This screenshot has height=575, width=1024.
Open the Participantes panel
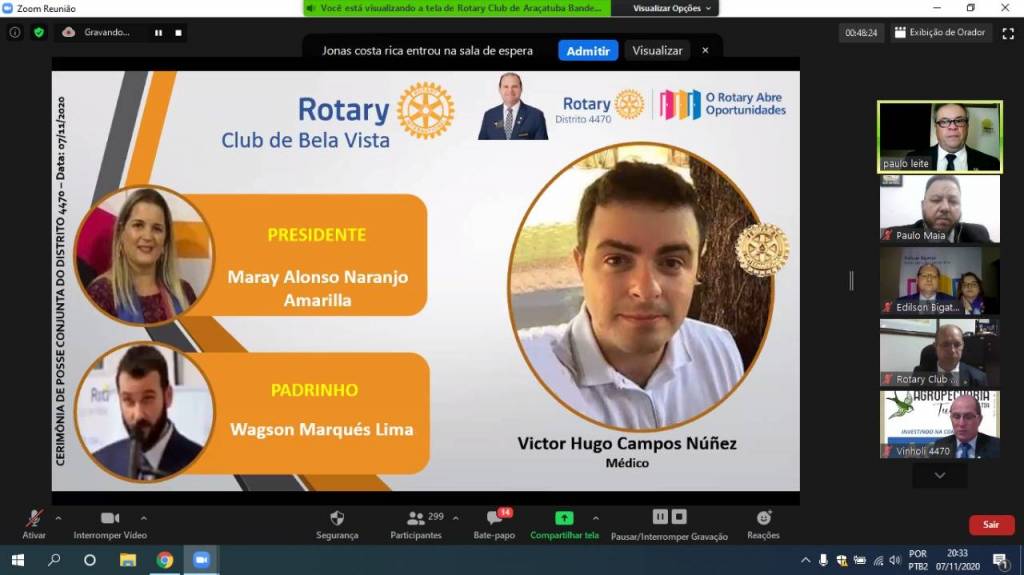coord(416,518)
